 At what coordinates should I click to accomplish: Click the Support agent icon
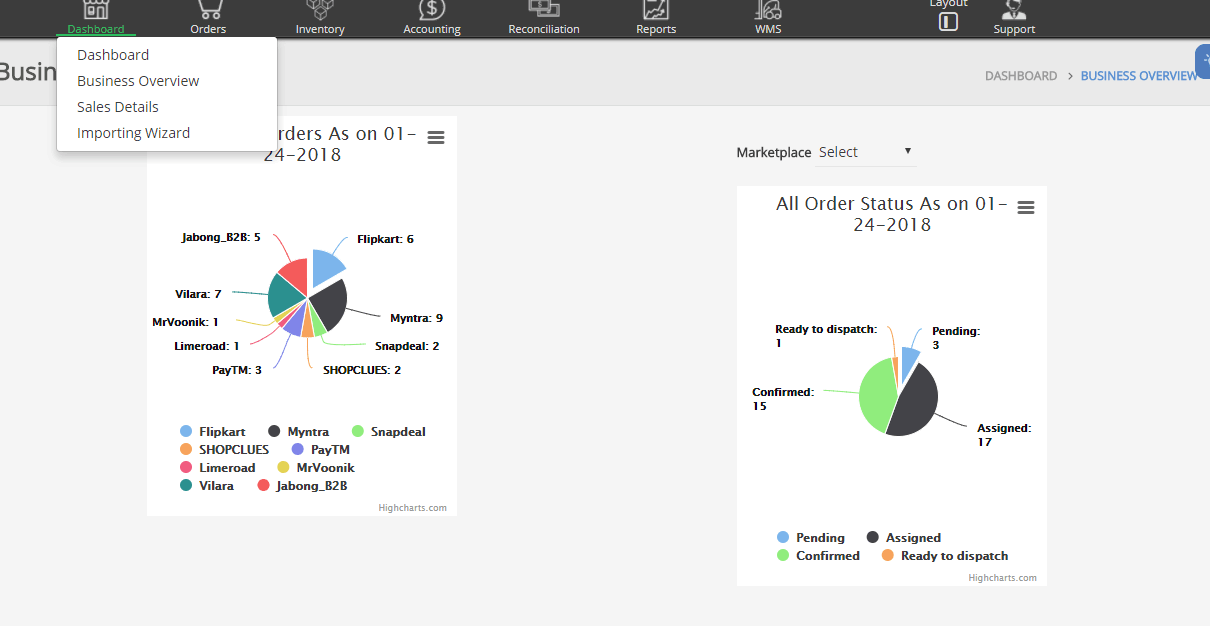coord(1014,10)
